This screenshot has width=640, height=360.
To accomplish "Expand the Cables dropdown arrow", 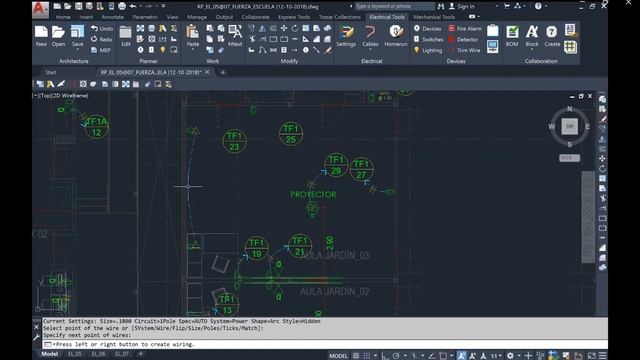I will (x=370, y=50).
